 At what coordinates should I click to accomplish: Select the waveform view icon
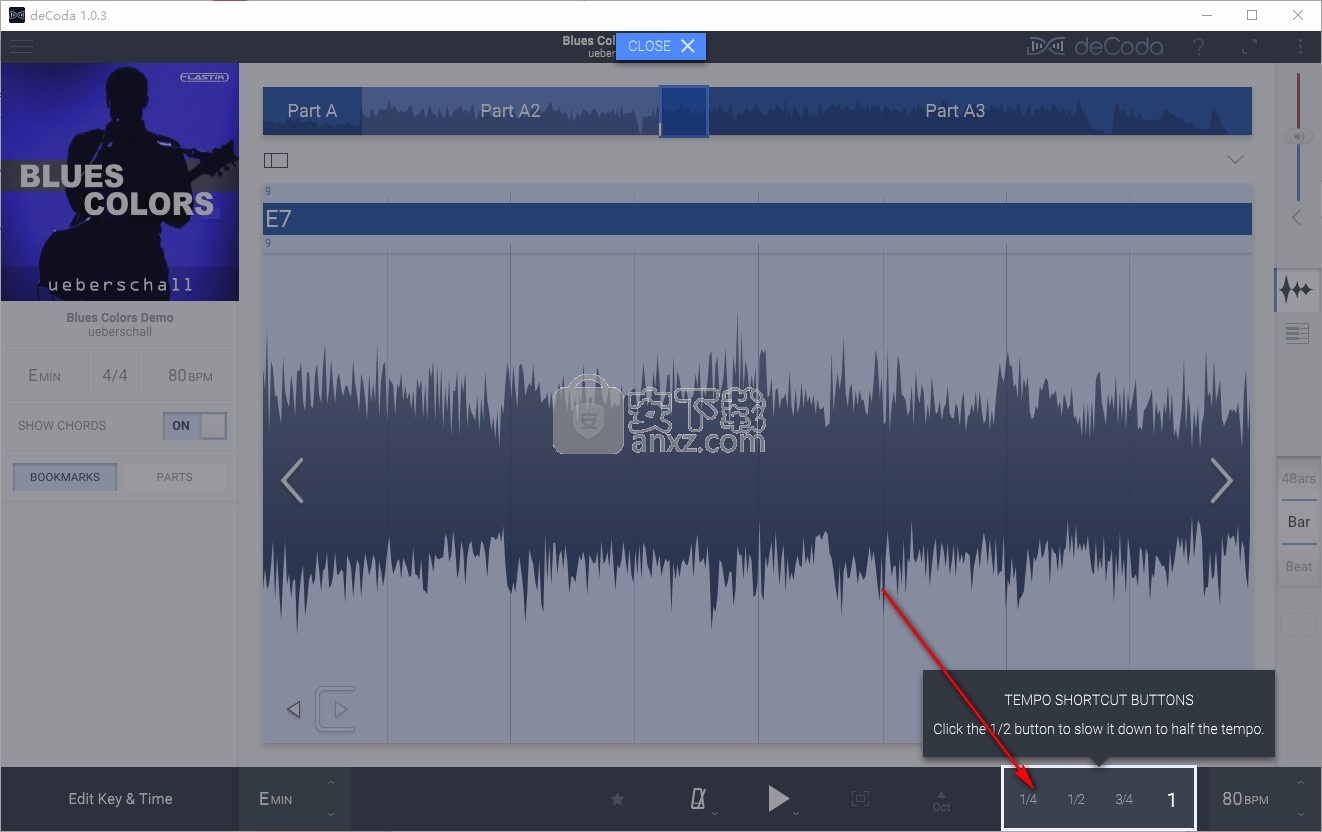(1297, 290)
